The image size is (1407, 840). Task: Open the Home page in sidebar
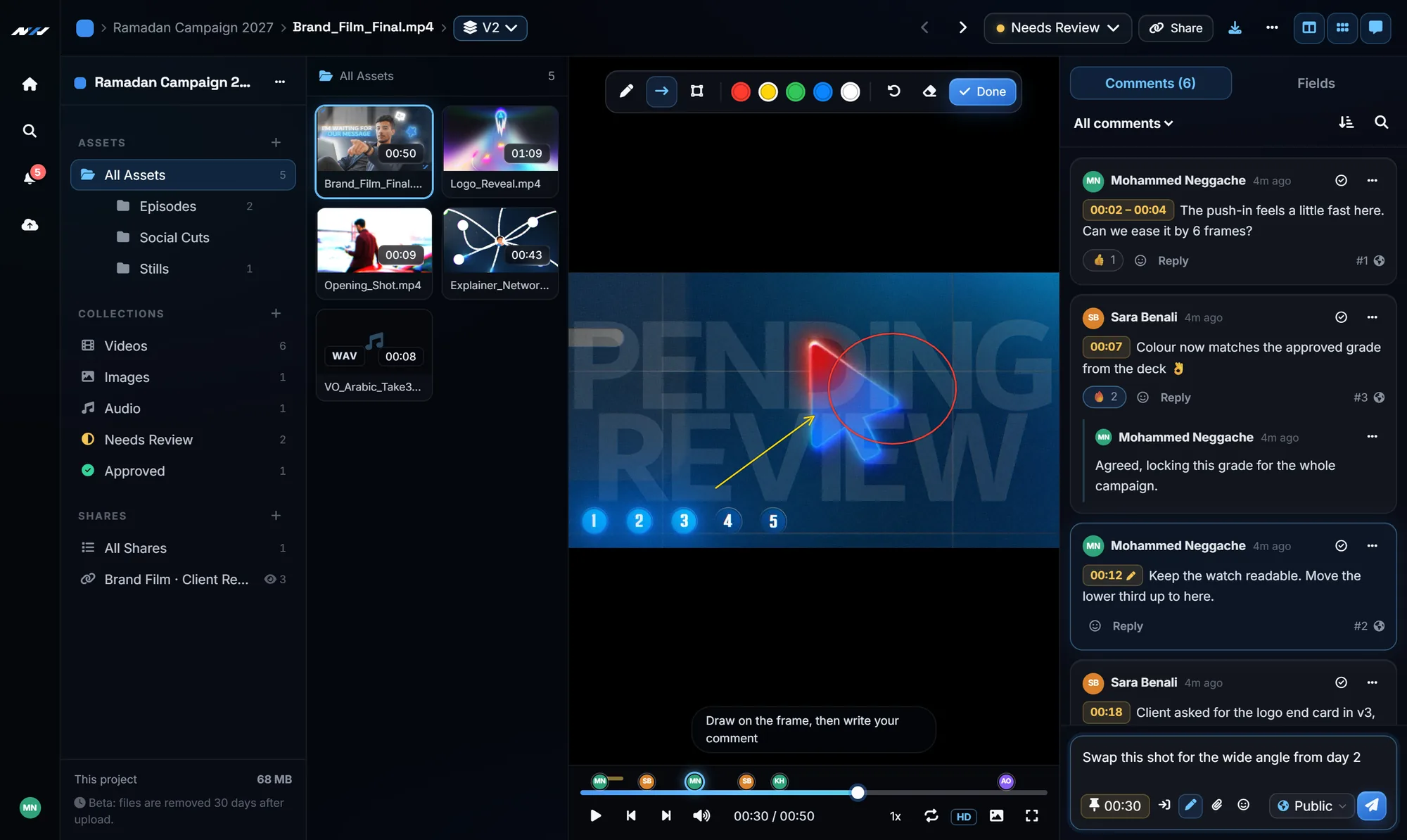pos(30,84)
